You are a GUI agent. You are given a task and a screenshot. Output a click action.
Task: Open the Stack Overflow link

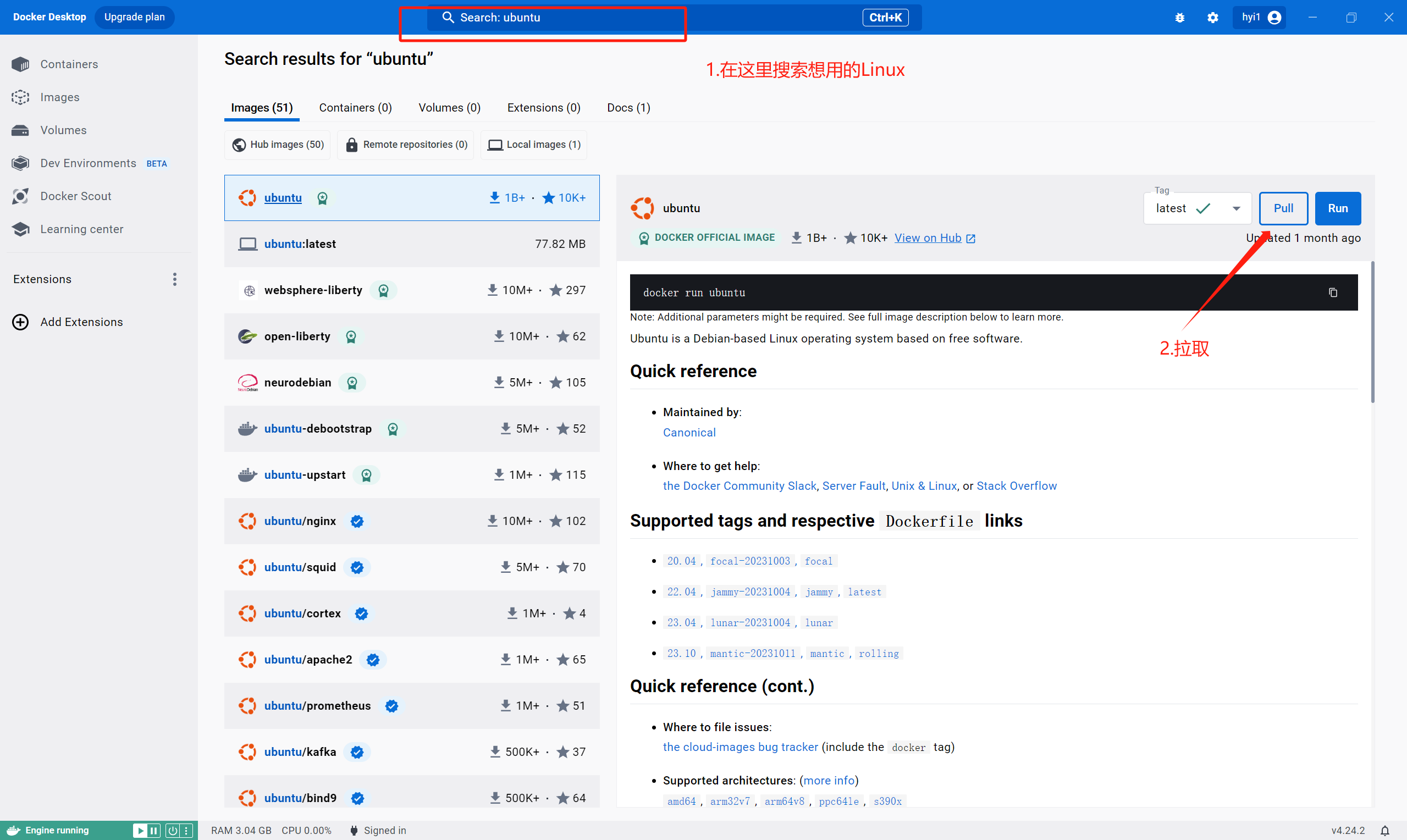1016,486
